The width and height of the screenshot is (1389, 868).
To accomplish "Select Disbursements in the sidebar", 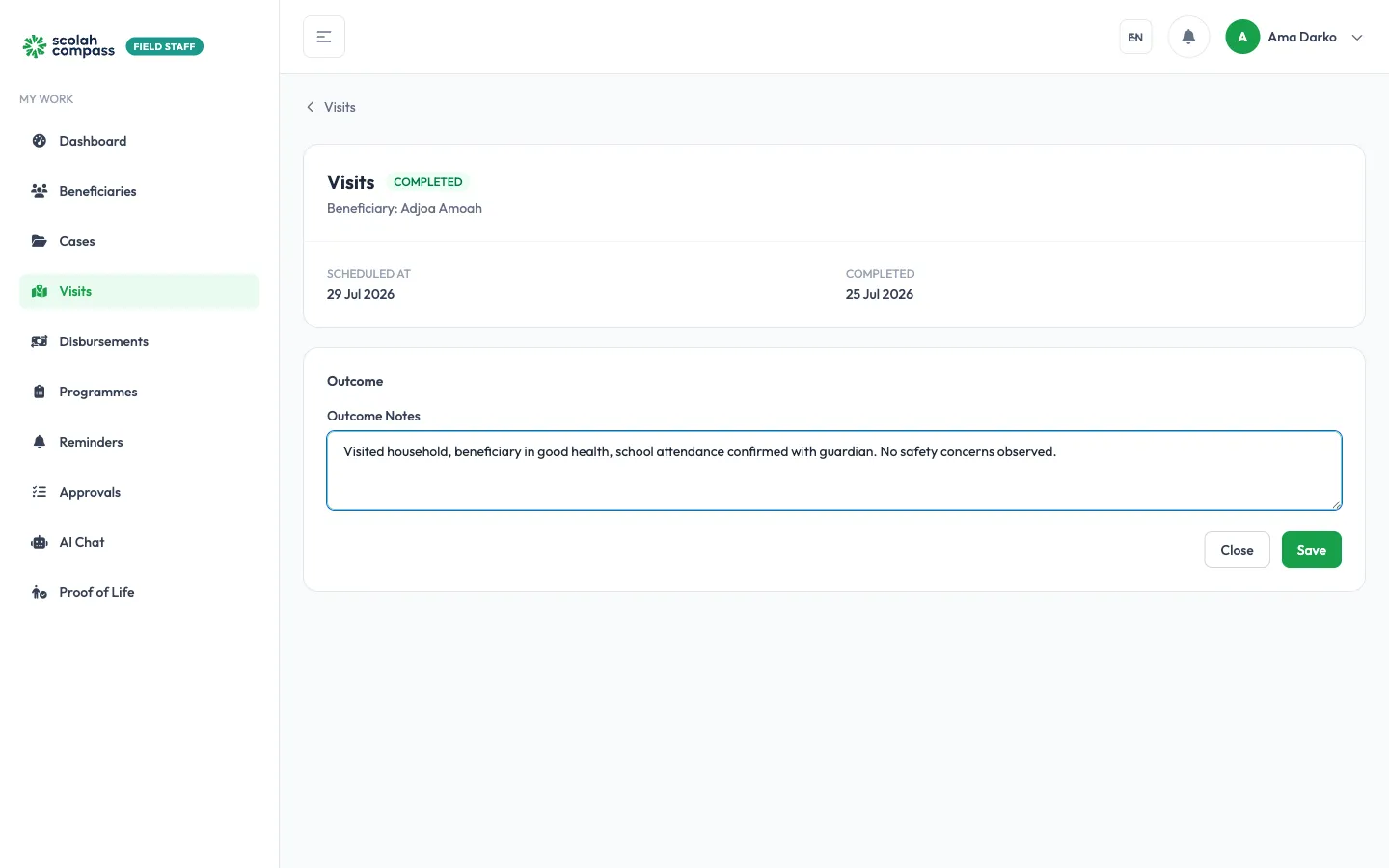I will pos(139,341).
